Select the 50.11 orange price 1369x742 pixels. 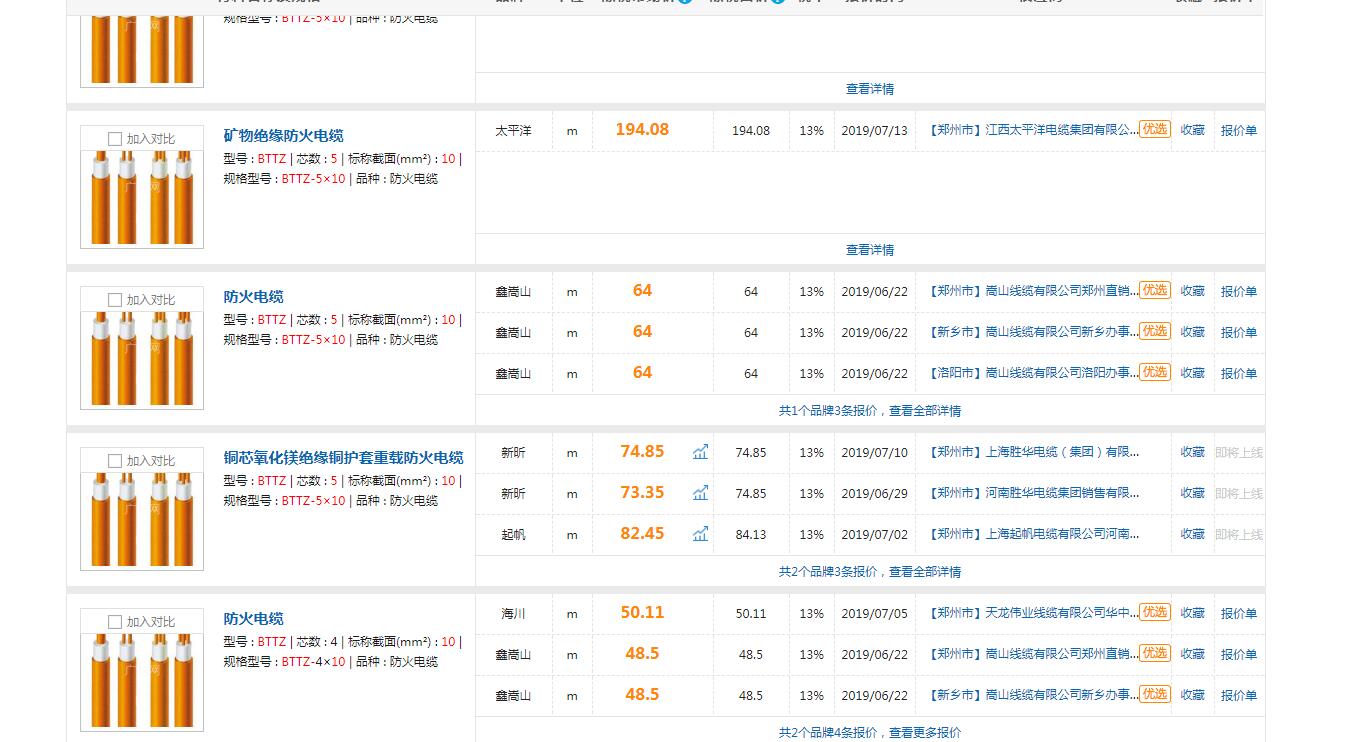click(642, 612)
